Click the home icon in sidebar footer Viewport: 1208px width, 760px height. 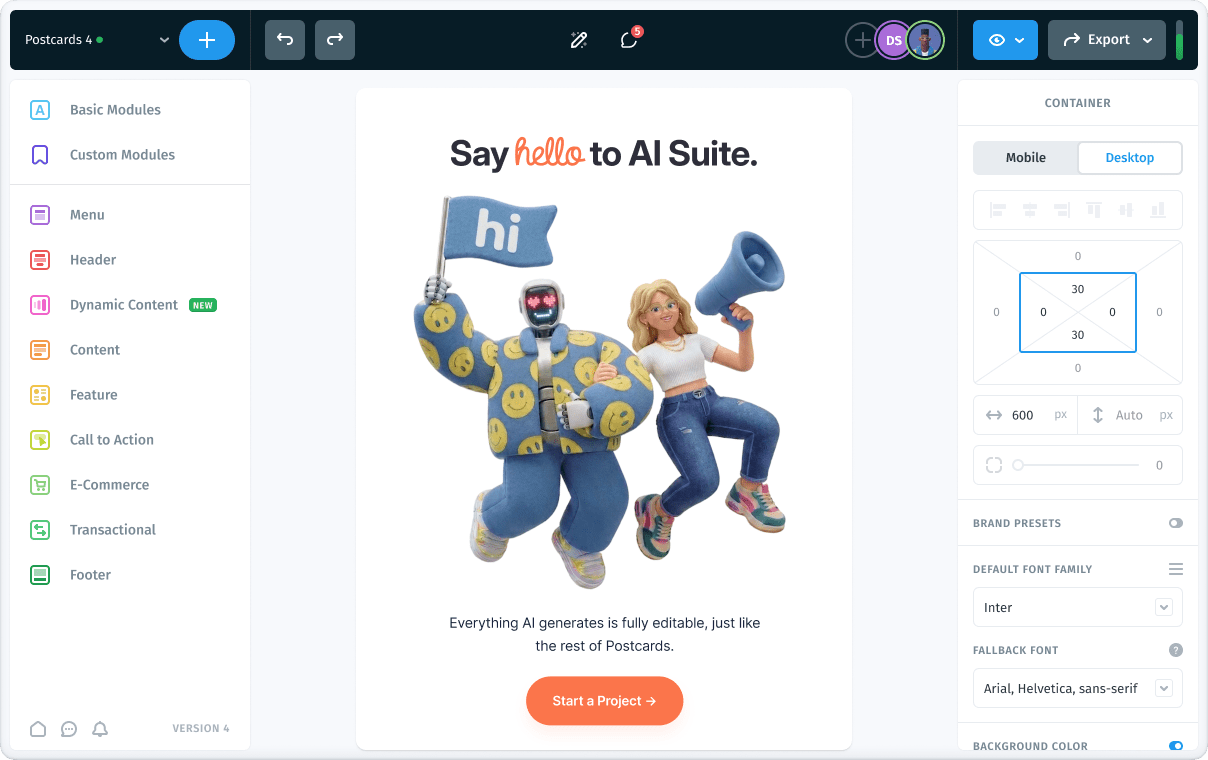[x=38, y=729]
